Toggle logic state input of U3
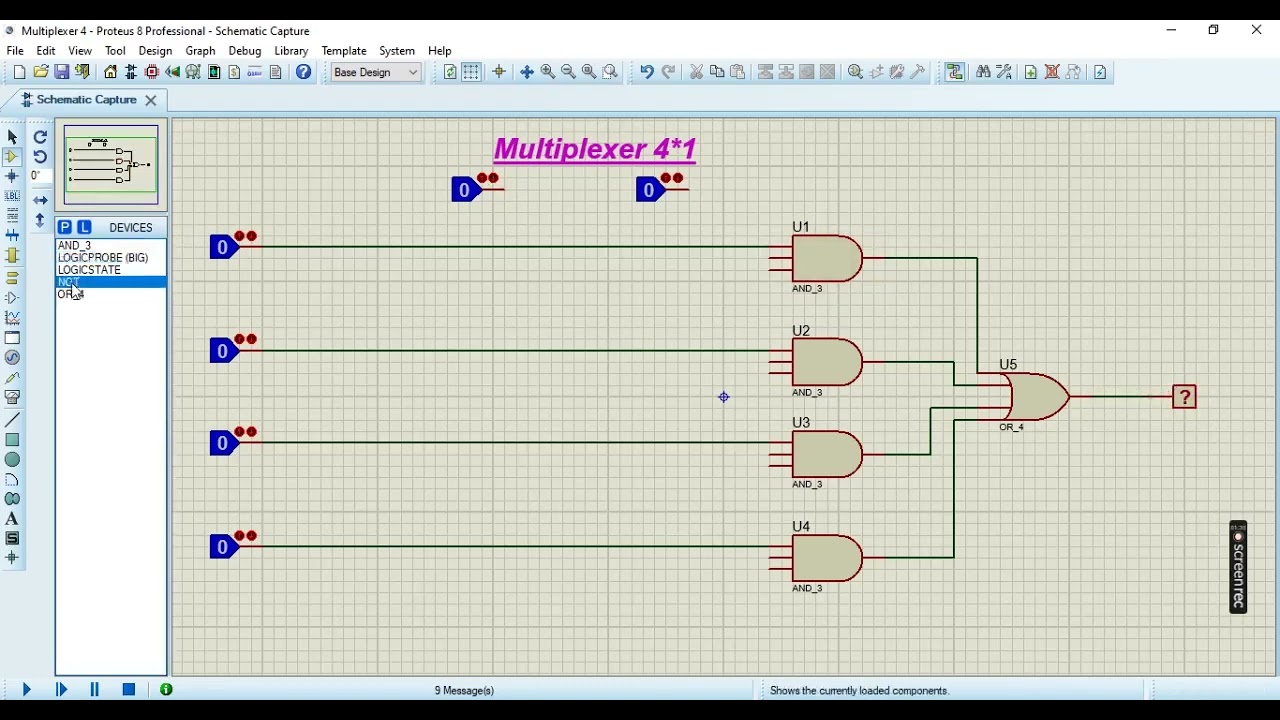Image resolution: width=1280 pixels, height=720 pixels. [x=224, y=443]
